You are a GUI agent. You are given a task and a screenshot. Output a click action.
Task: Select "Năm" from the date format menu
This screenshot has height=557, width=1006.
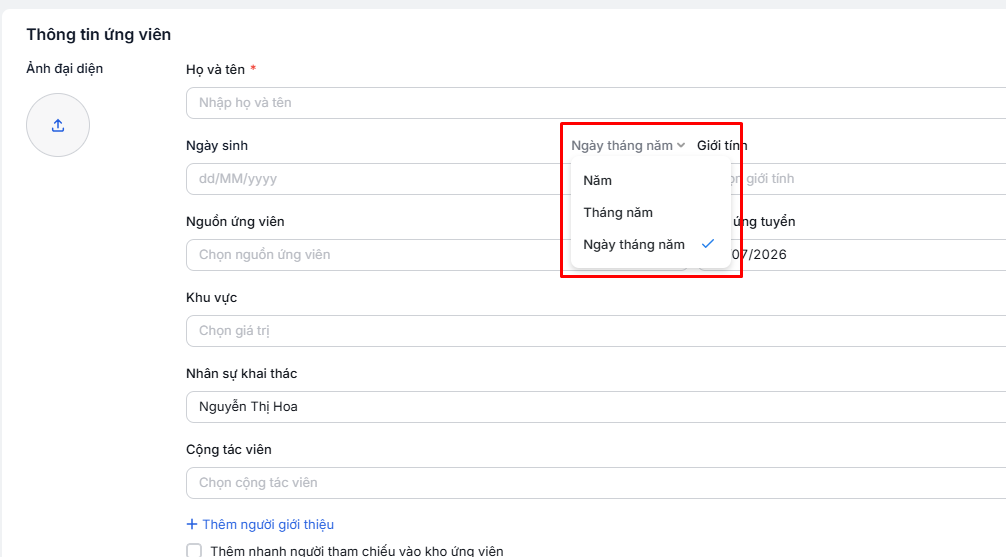[651, 180]
